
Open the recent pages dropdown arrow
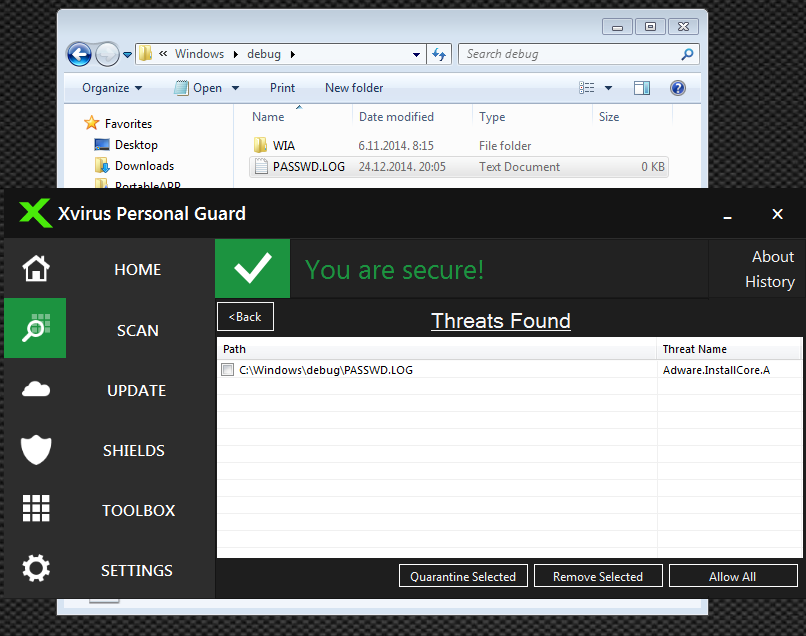pyautogui.click(x=127, y=54)
